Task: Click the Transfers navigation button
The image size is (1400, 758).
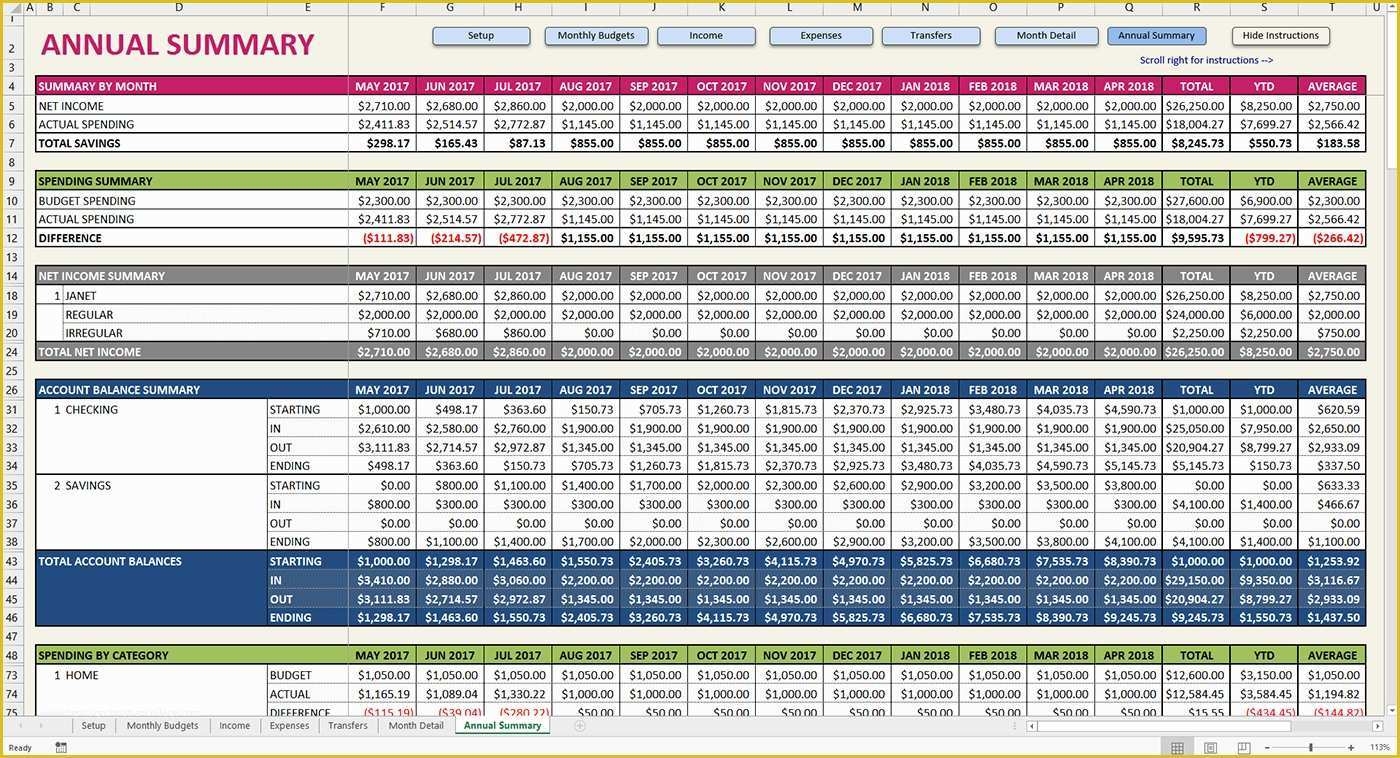Action: [x=930, y=35]
